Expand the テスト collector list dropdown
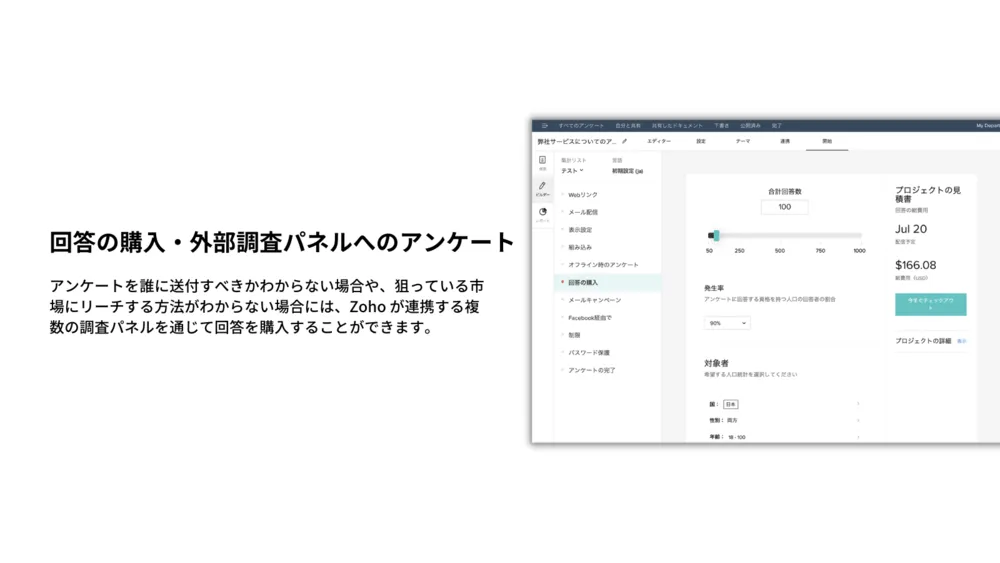Image resolution: width=1000 pixels, height=563 pixels. [572, 171]
